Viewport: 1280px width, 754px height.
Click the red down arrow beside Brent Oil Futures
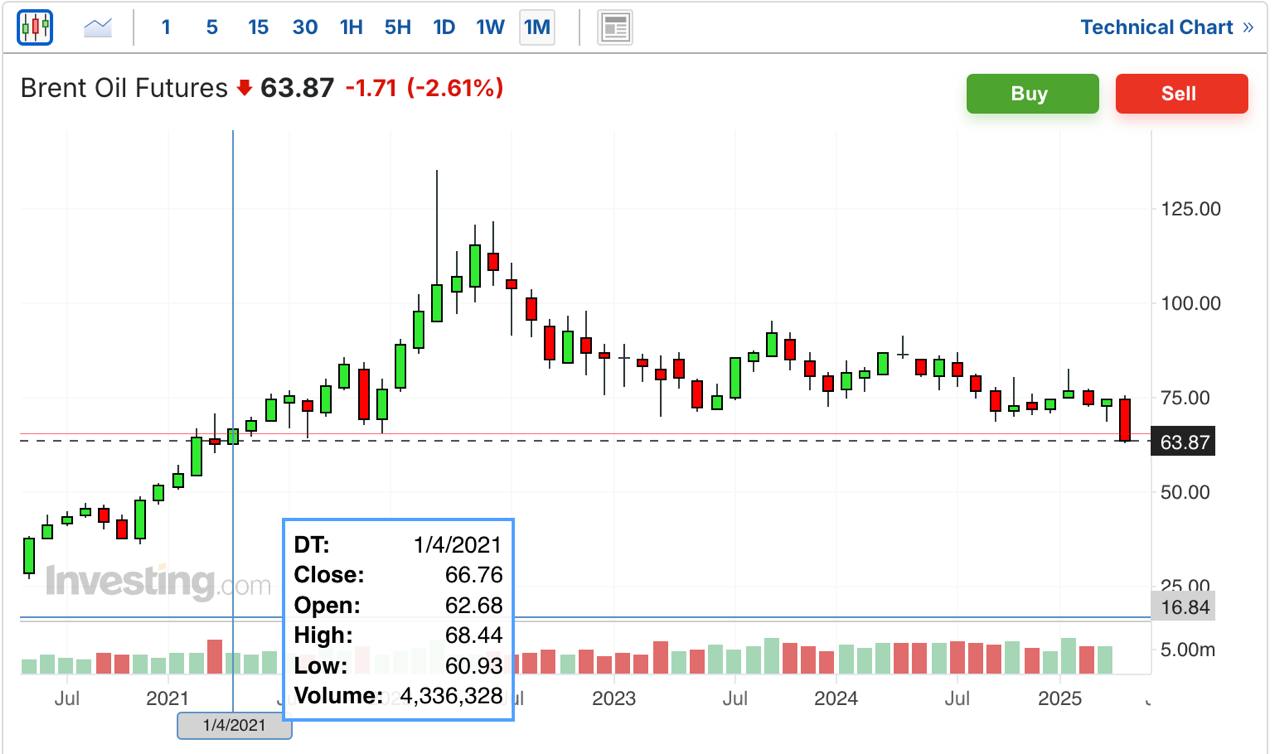244,89
